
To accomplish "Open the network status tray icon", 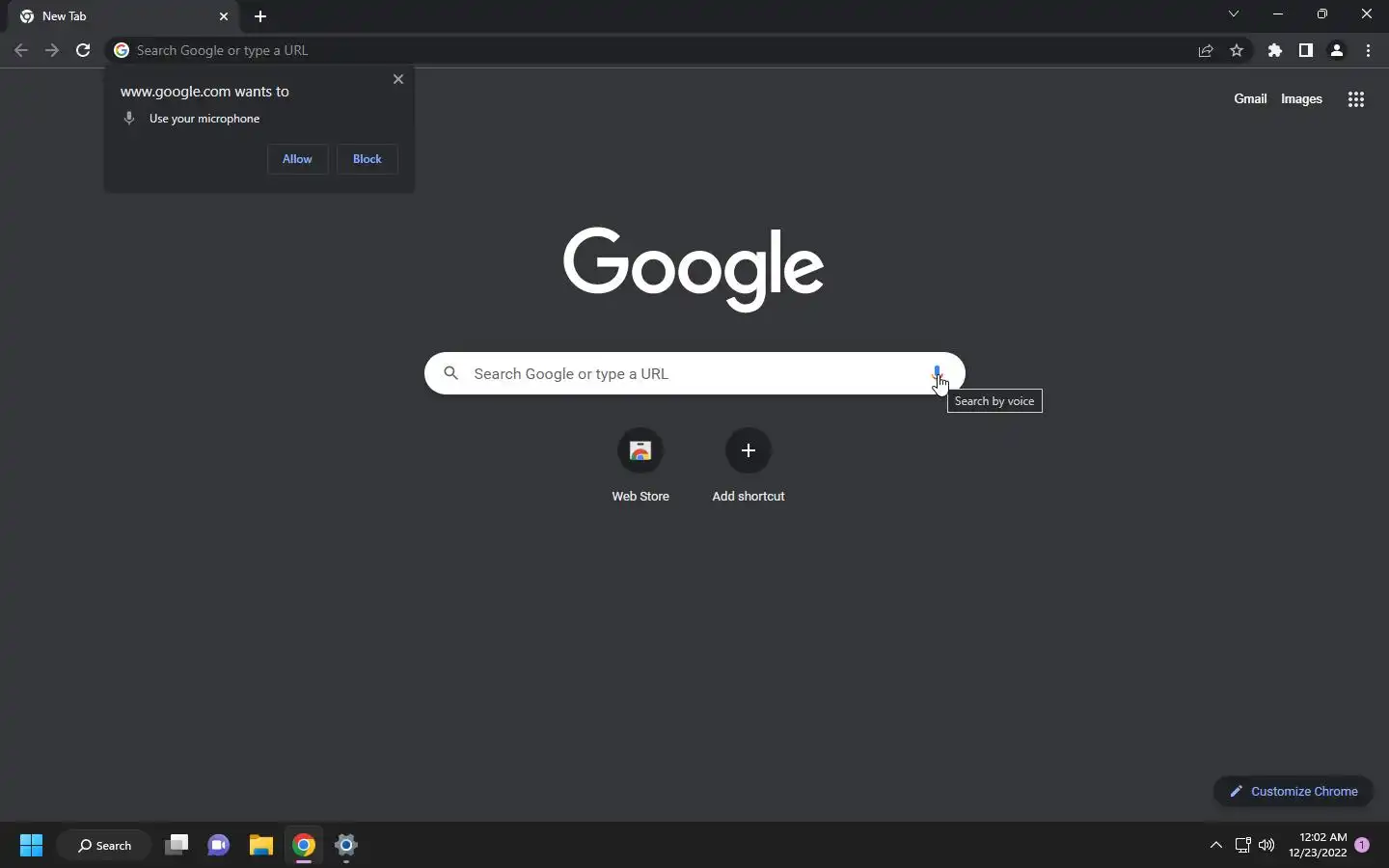I will [x=1242, y=845].
